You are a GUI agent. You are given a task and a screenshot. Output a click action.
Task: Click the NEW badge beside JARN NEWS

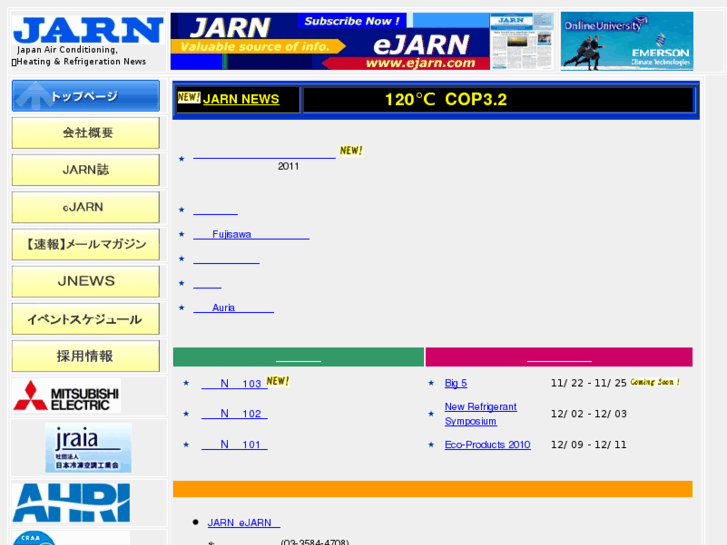click(x=189, y=97)
